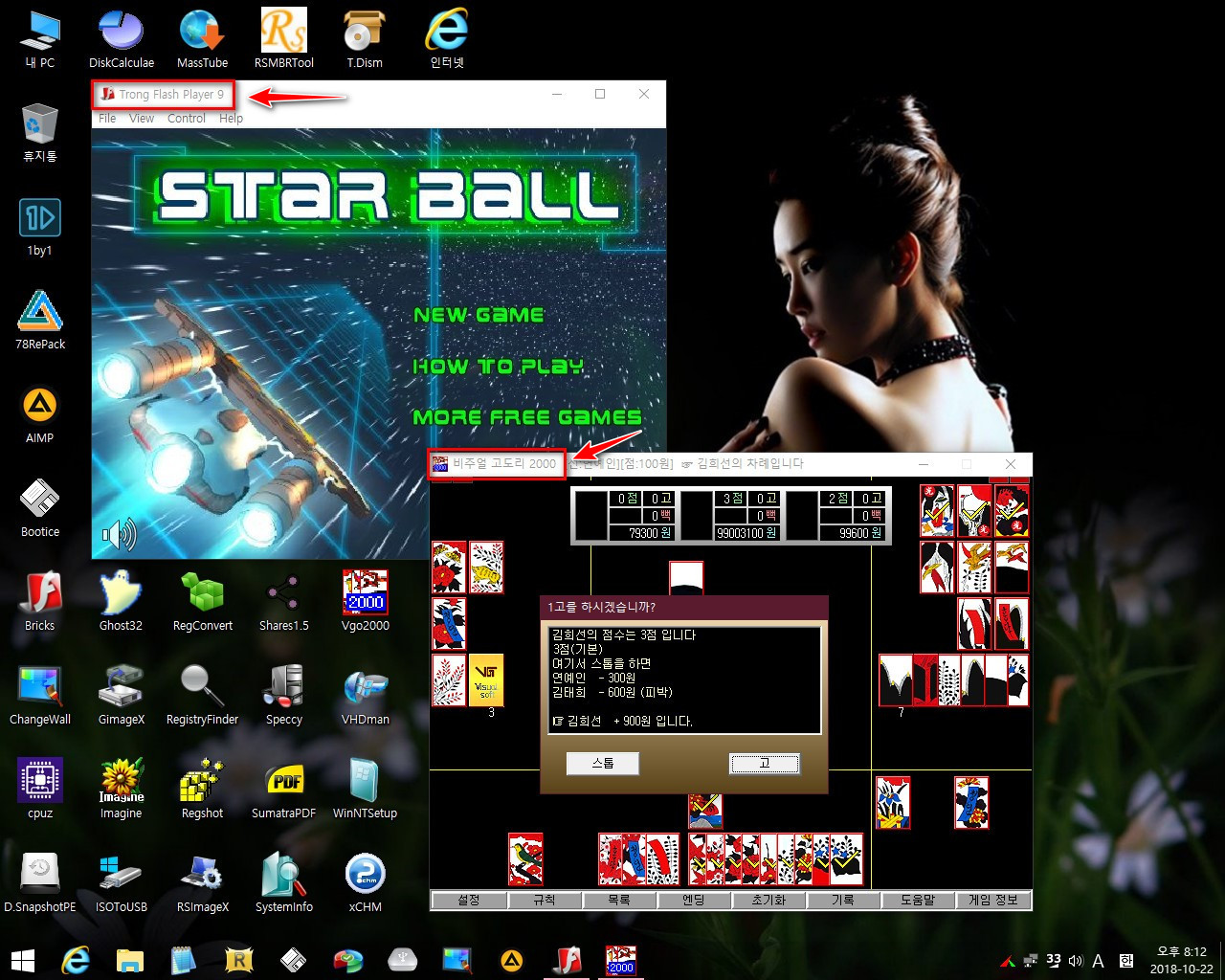Open the Bricks desktop icon

40,602
